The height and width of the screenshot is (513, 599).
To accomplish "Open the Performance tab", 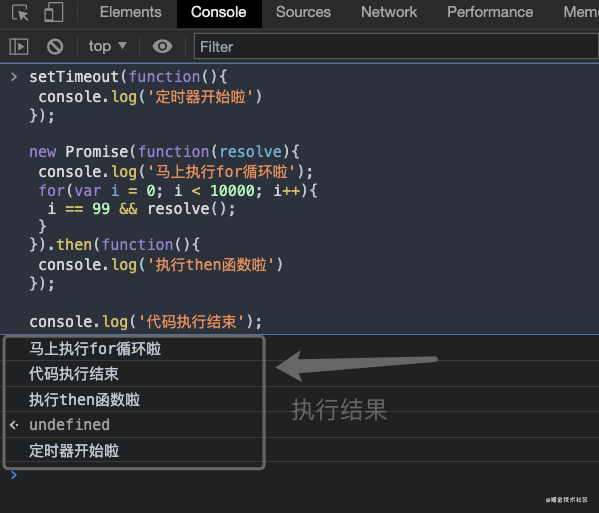I will tap(490, 12).
